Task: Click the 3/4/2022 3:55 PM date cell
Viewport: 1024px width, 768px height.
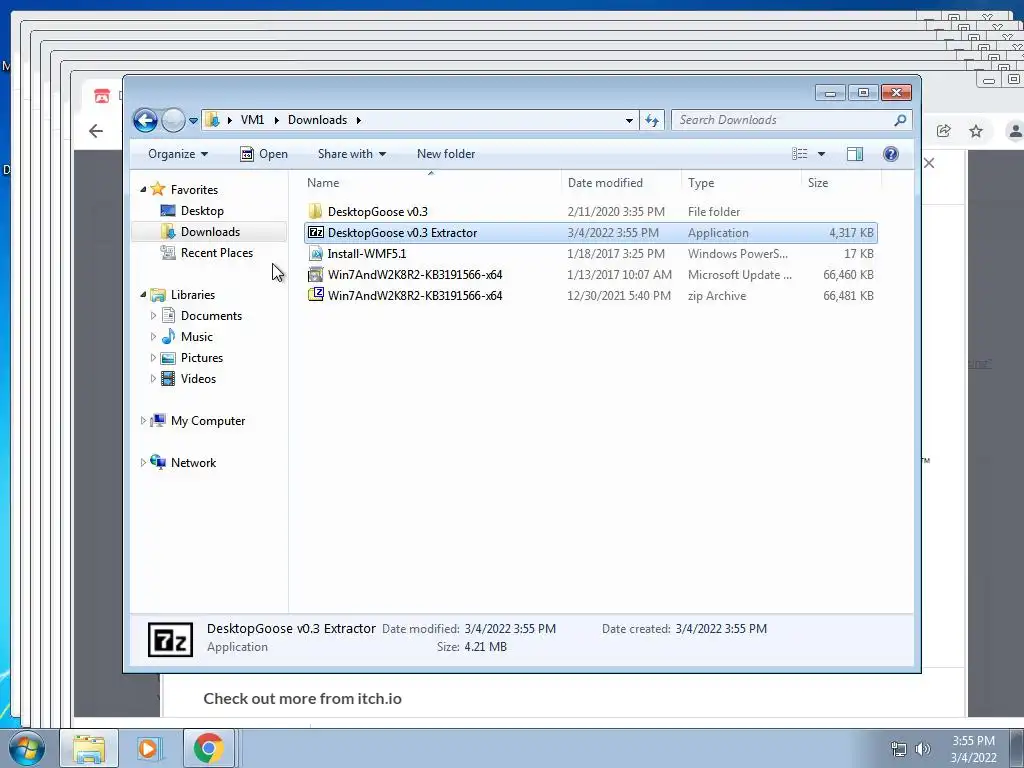Action: coord(613,233)
